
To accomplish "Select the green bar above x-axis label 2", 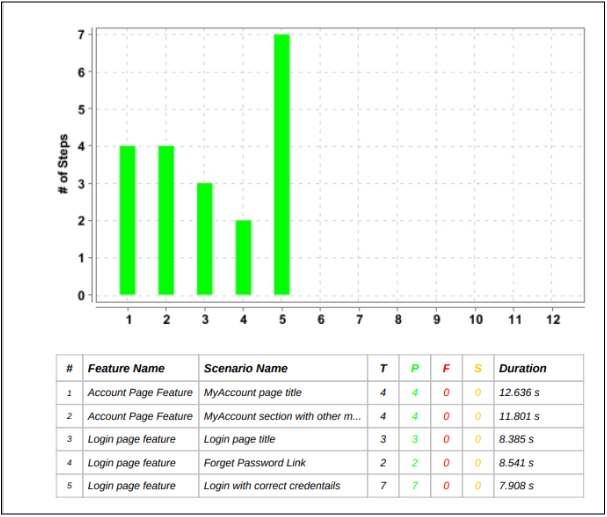I will pos(166,220).
